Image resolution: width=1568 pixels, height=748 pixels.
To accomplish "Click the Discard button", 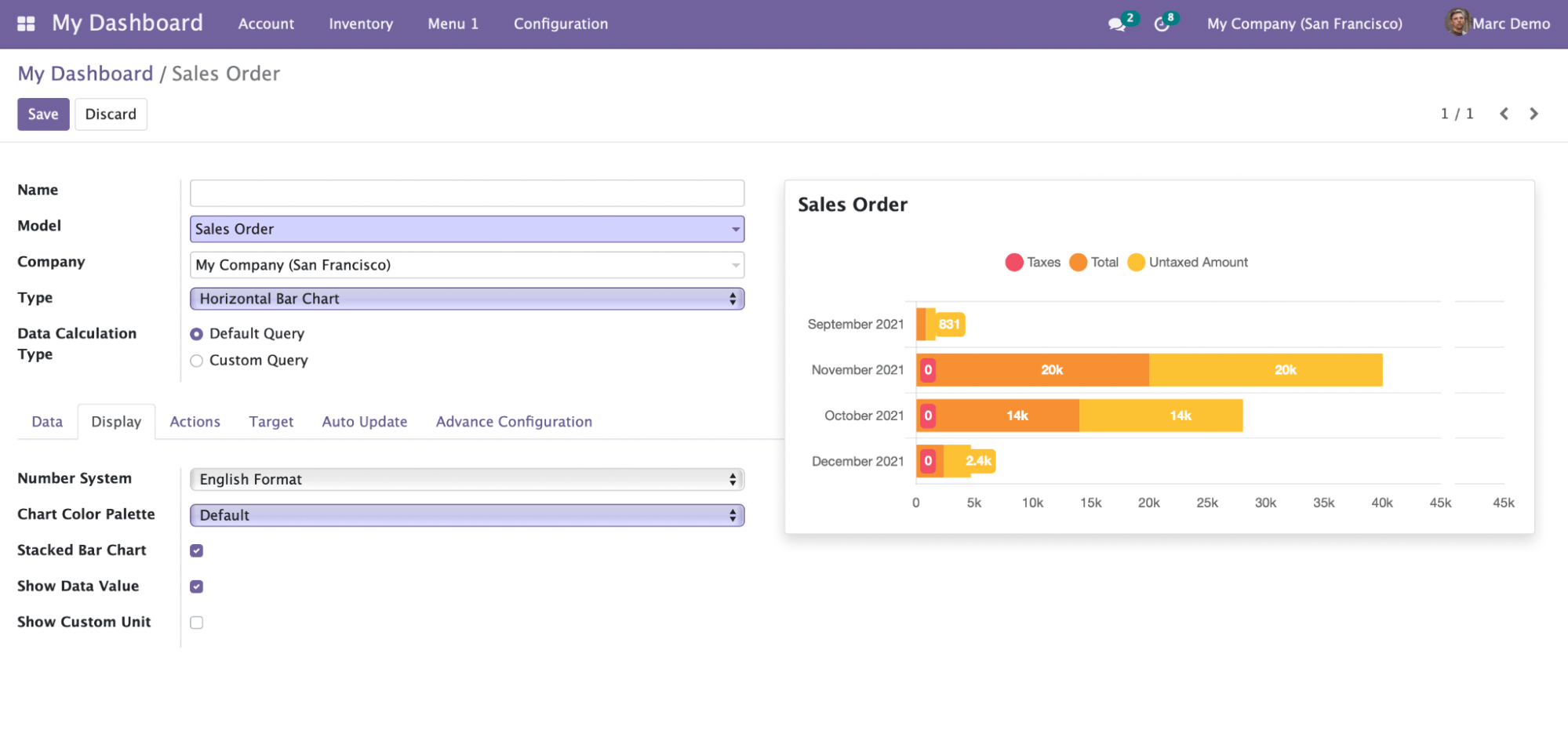I will click(x=111, y=114).
